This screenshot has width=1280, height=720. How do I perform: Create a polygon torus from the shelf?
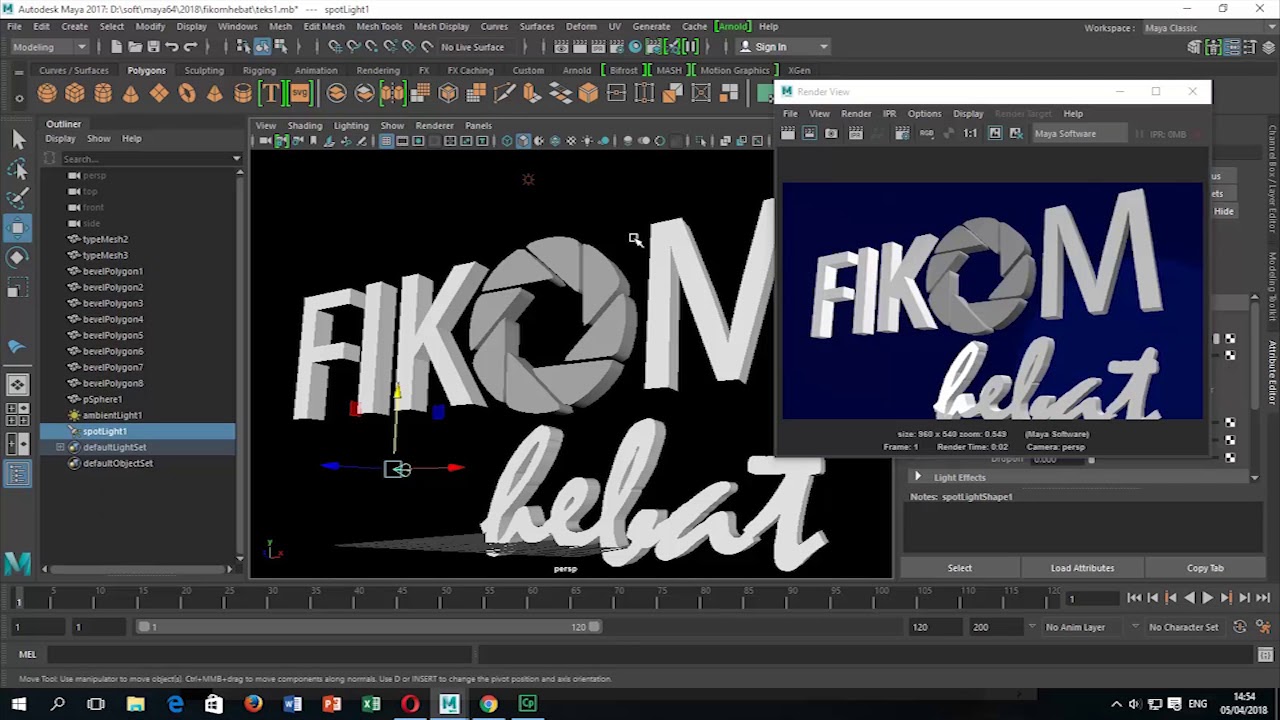tap(187, 93)
